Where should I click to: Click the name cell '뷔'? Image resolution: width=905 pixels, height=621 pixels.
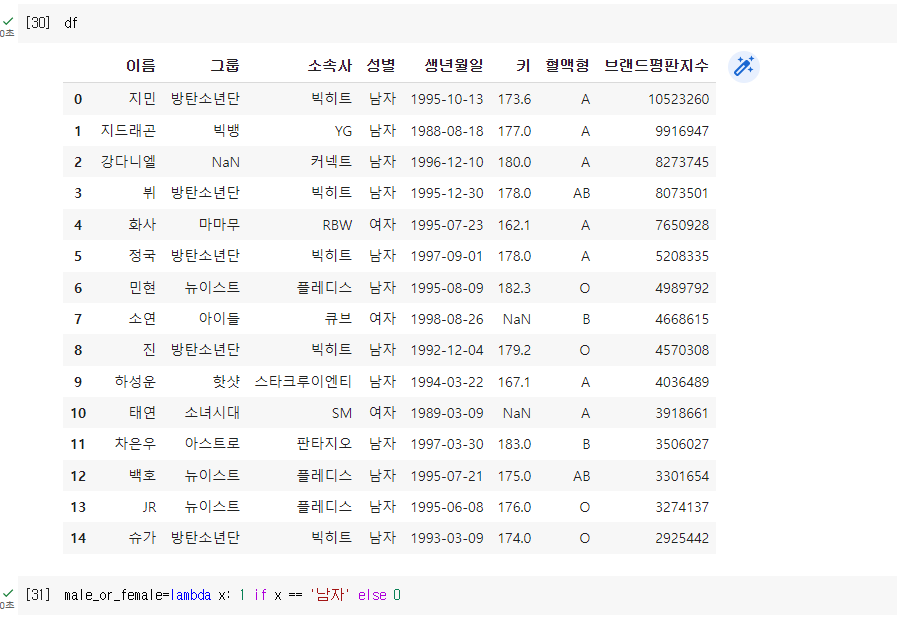(149, 193)
